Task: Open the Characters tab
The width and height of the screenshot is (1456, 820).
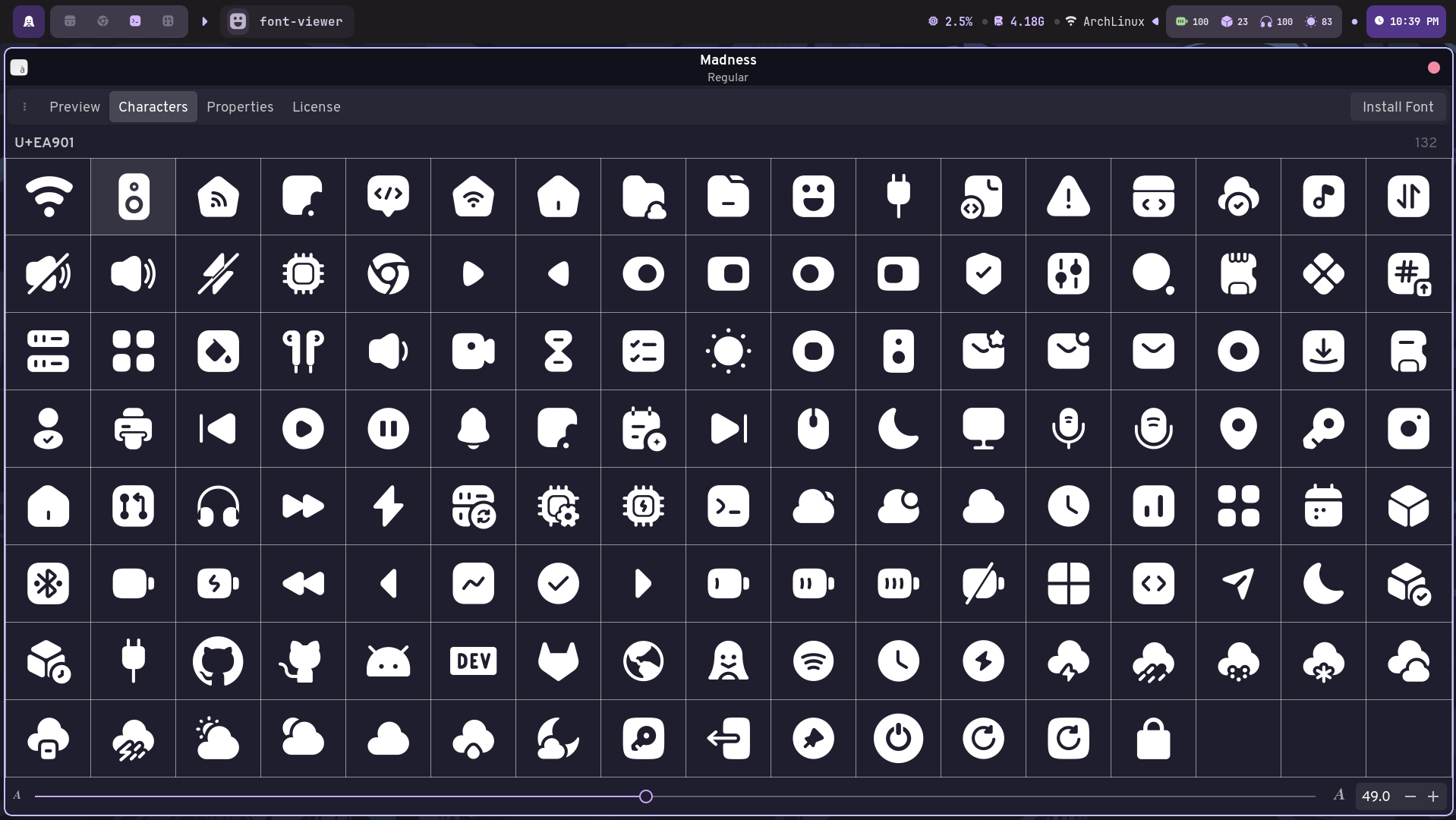Action: [153, 107]
